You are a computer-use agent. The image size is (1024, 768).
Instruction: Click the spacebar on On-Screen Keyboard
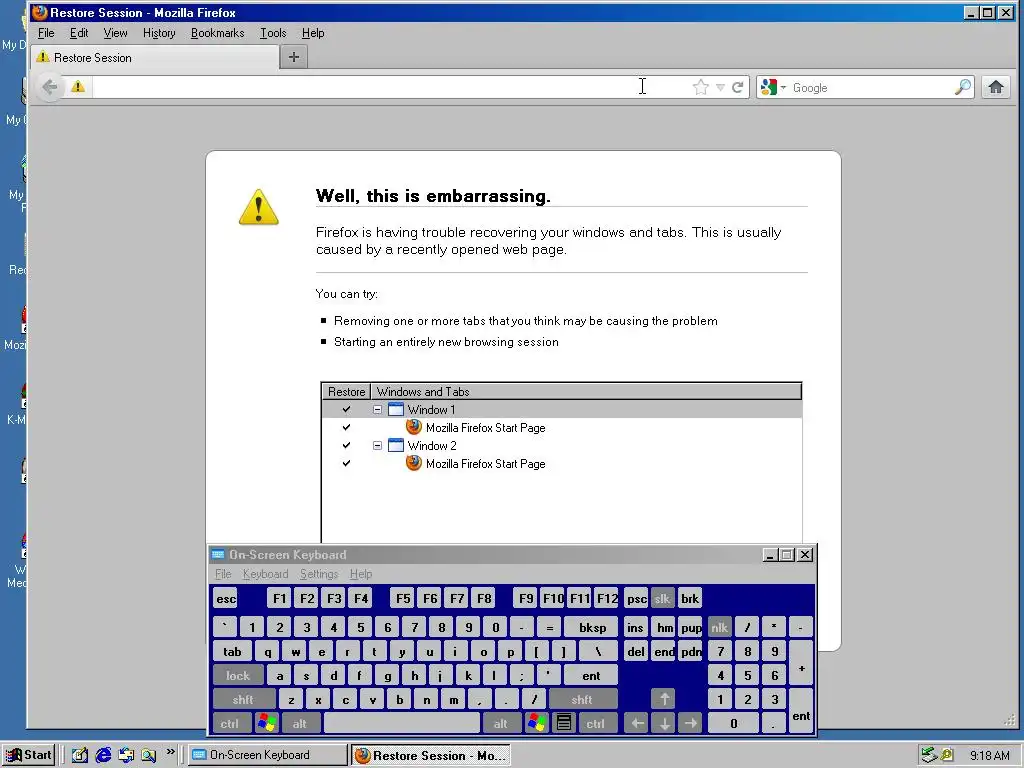tap(402, 723)
